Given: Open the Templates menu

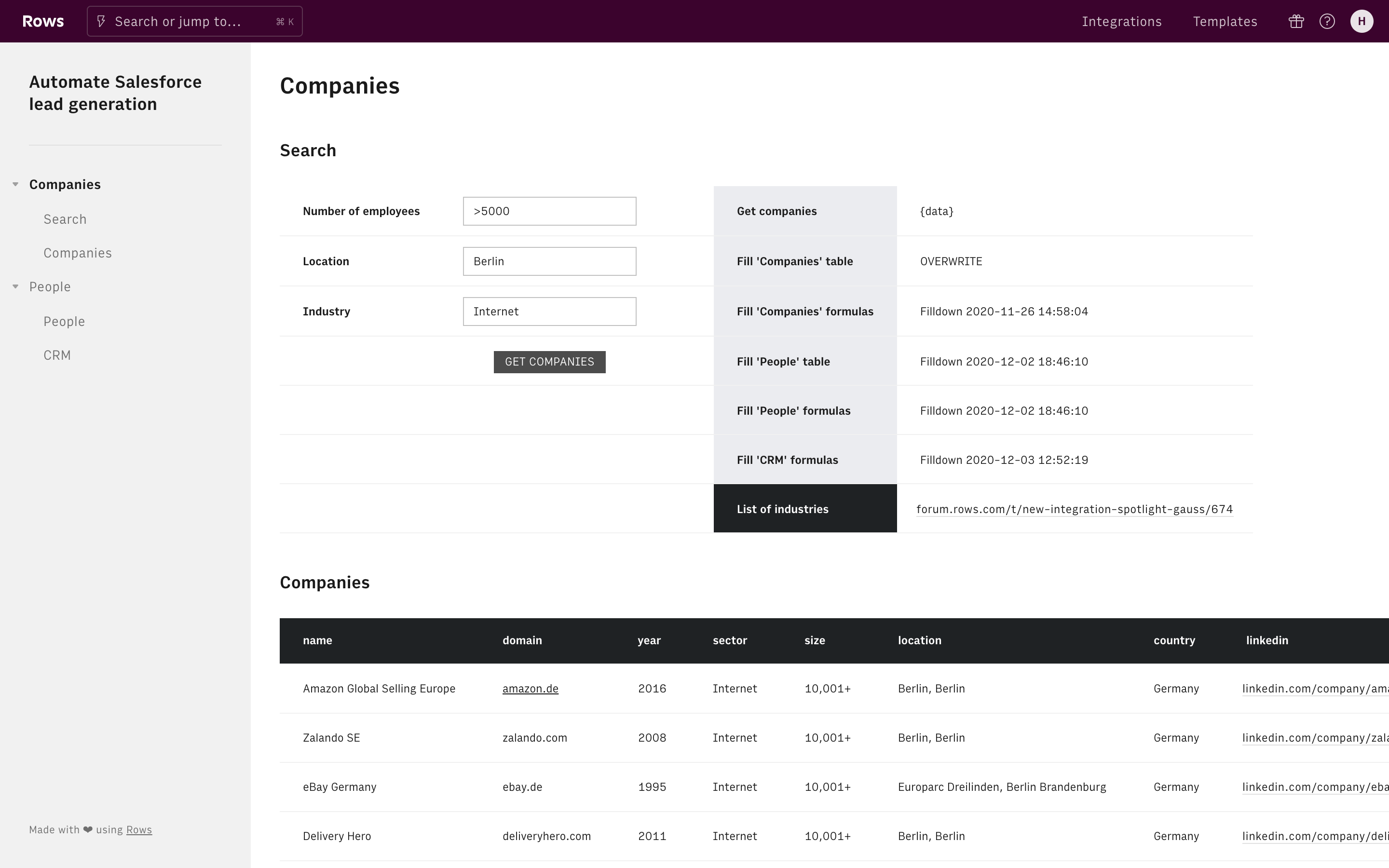Looking at the screenshot, I should [x=1225, y=21].
